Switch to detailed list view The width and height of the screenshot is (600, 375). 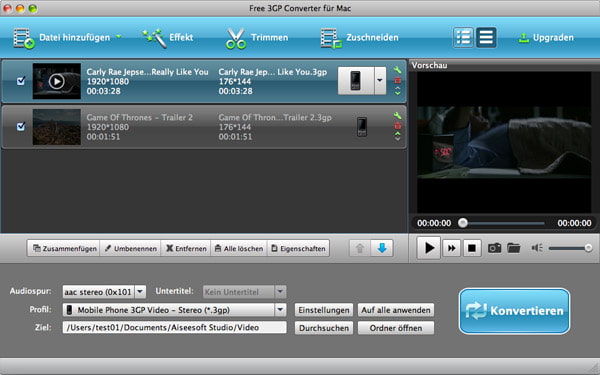coord(463,38)
